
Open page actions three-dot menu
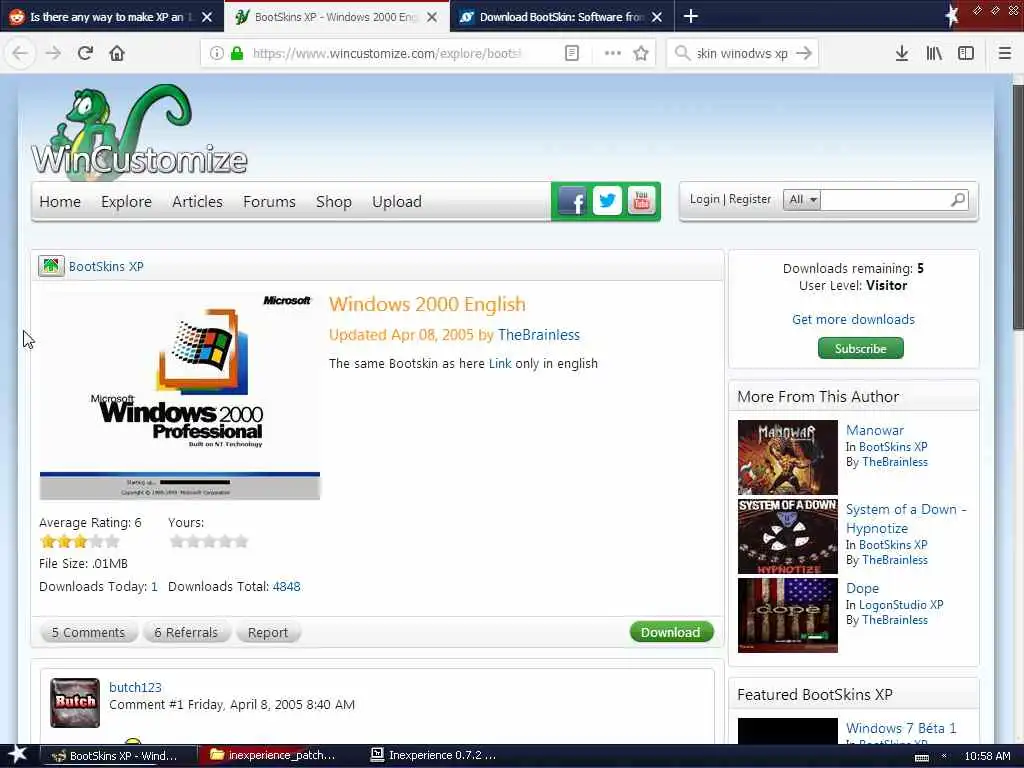coord(613,53)
